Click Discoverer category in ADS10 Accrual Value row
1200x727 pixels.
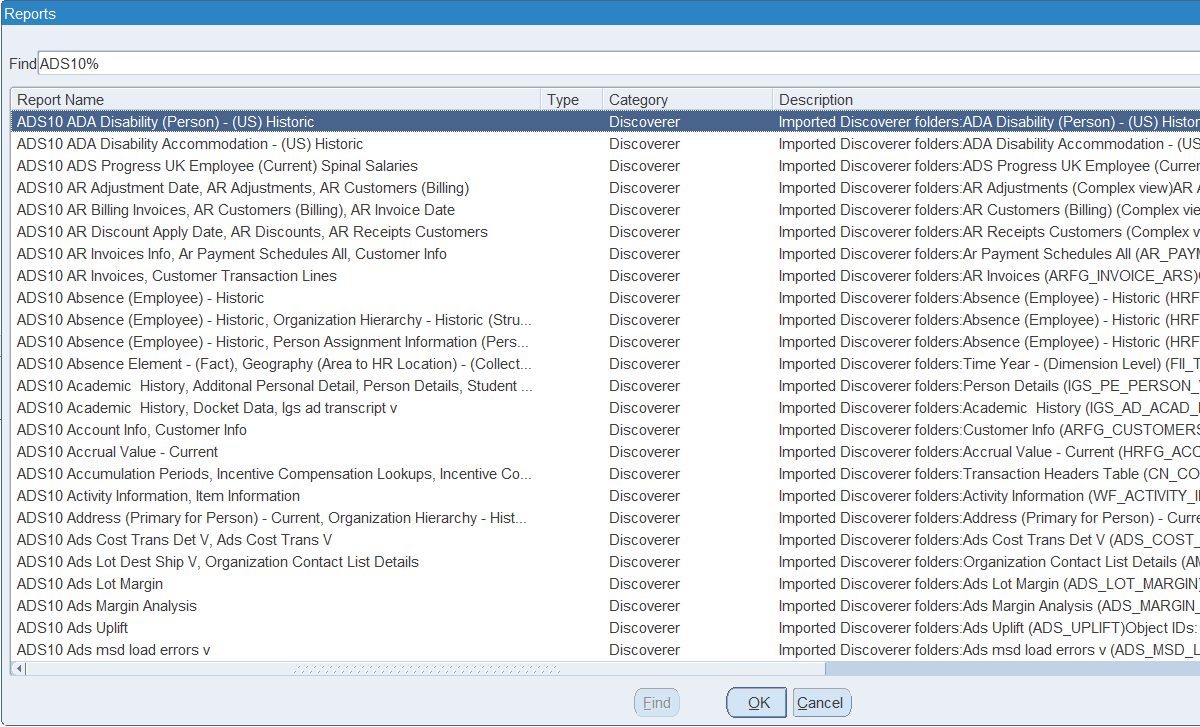[644, 452]
